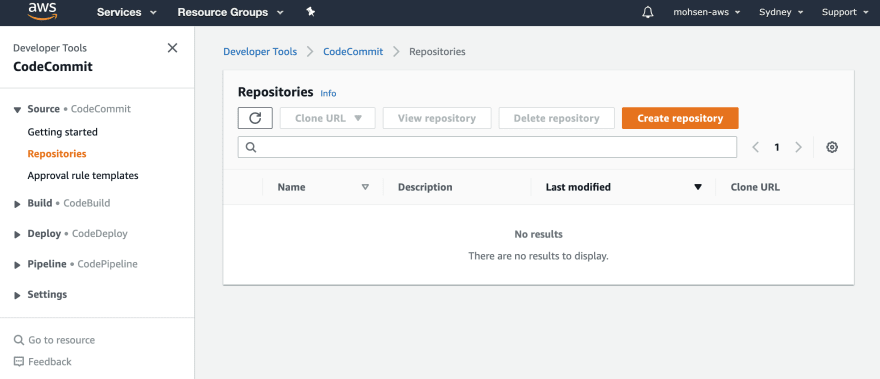Open the Sydney region selector
Viewport: 880px width, 379px height.
click(781, 12)
